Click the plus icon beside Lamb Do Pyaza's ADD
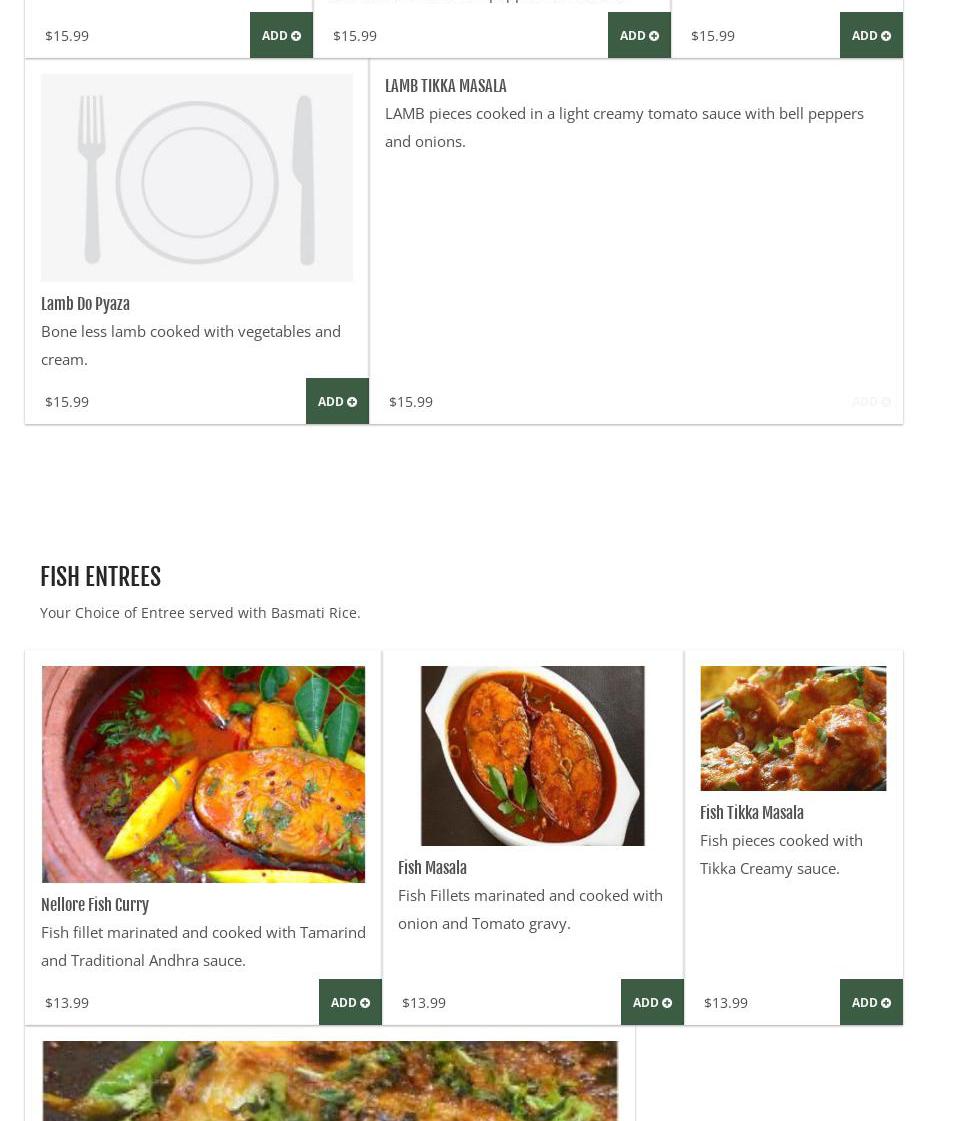 point(352,402)
